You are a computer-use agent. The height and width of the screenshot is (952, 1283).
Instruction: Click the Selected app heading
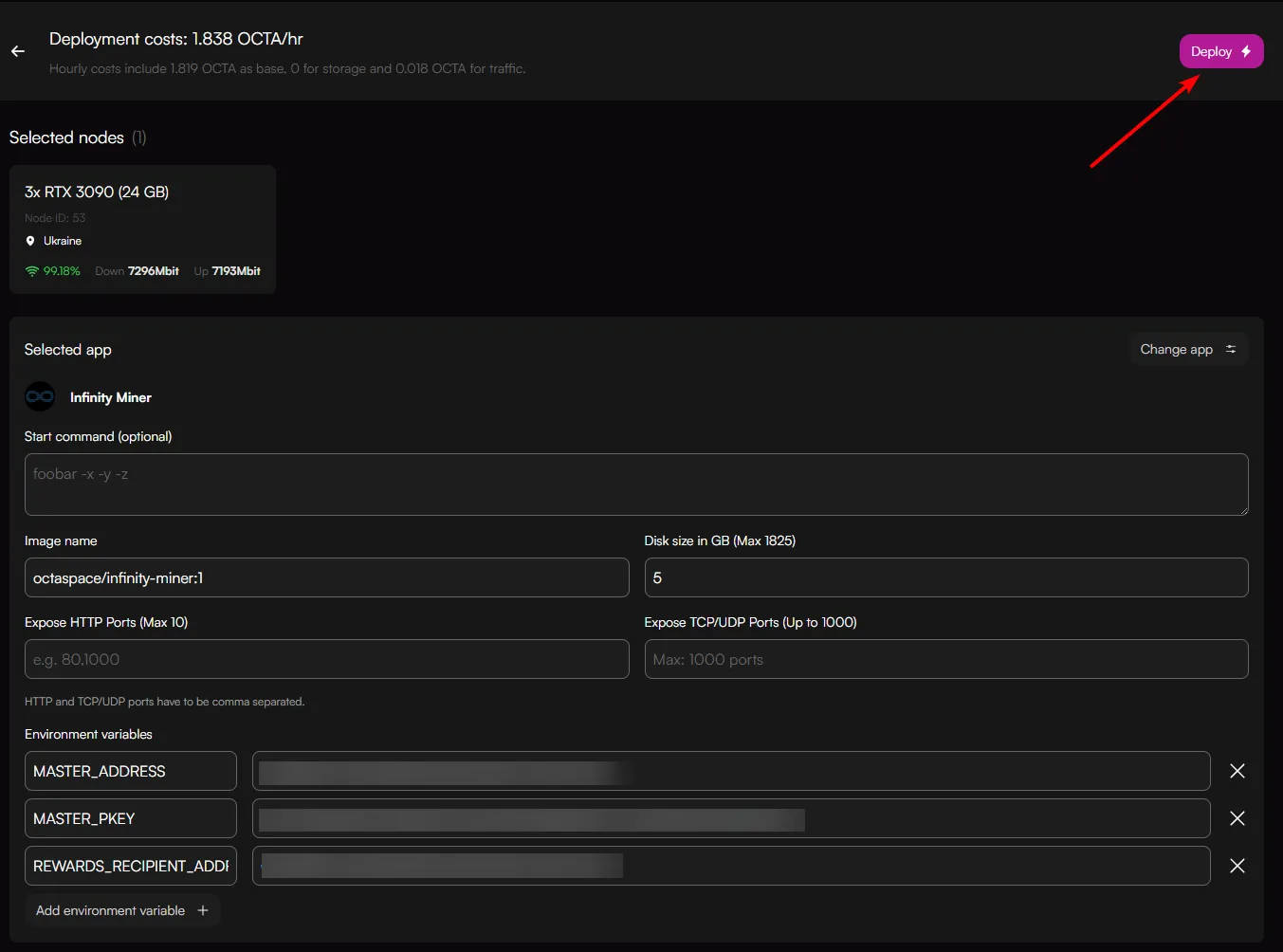pyautogui.click(x=68, y=350)
